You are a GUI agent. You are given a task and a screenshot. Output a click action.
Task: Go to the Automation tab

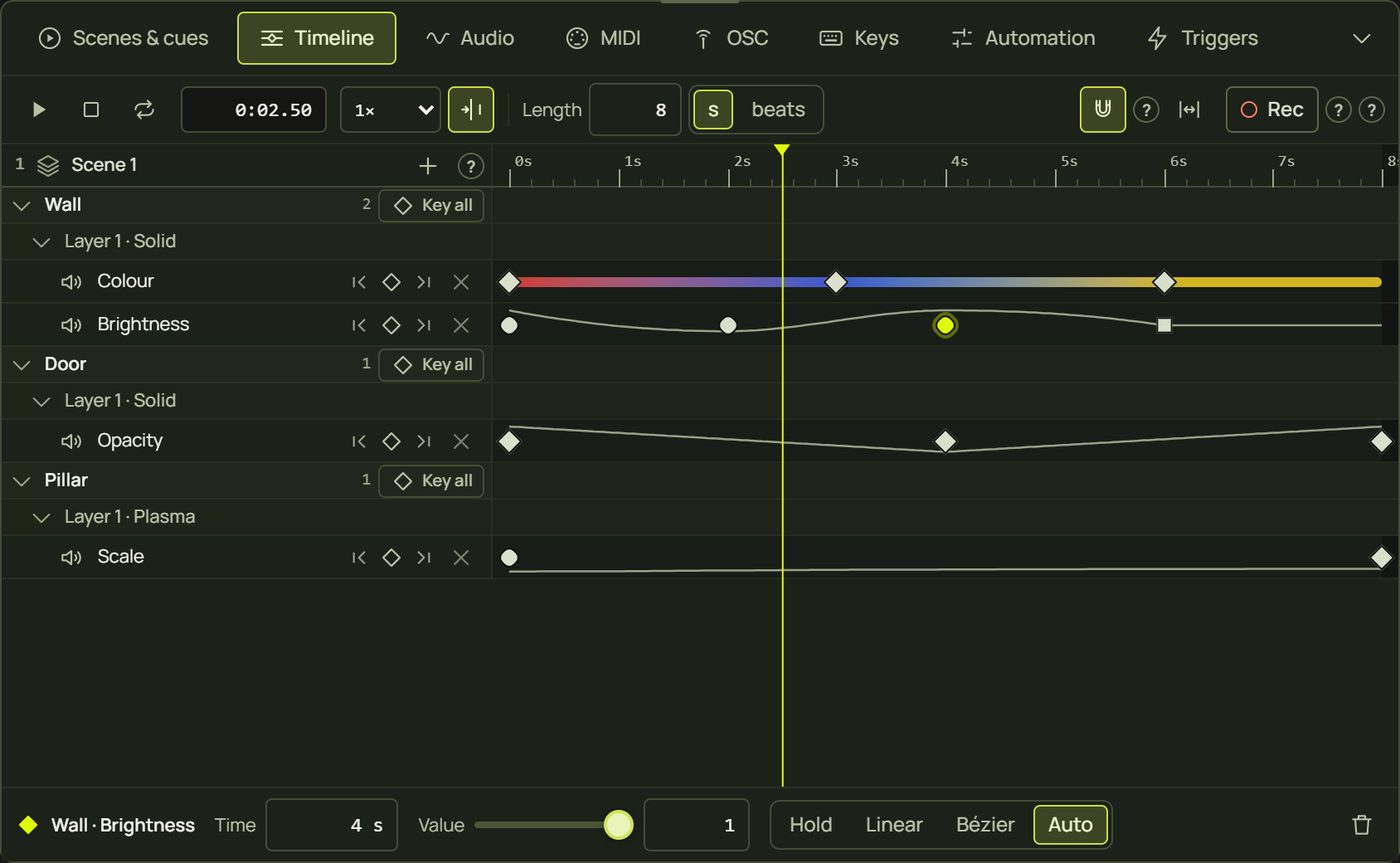pyautogui.click(x=1023, y=38)
